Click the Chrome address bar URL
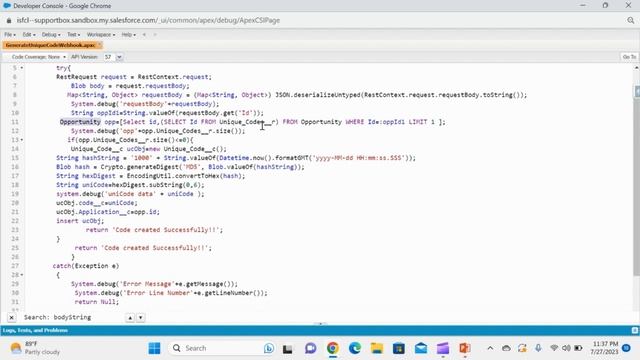Viewport: 640px width, 360px height. (x=148, y=20)
